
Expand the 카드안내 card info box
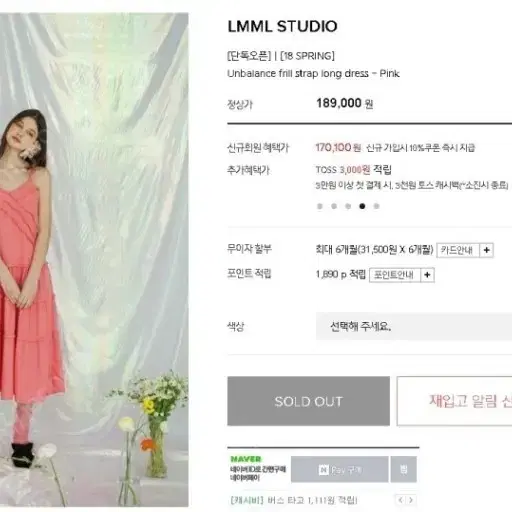click(x=458, y=250)
